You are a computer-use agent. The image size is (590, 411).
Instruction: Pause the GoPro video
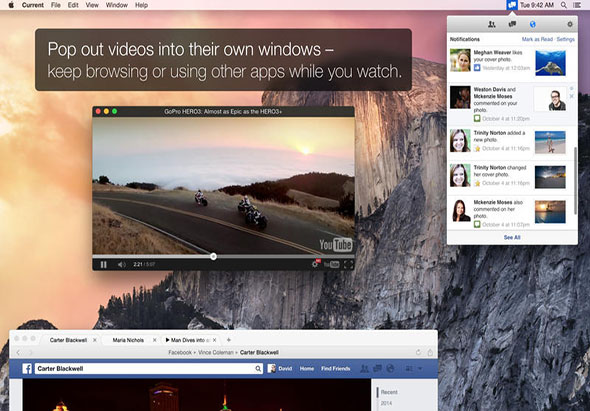click(103, 265)
